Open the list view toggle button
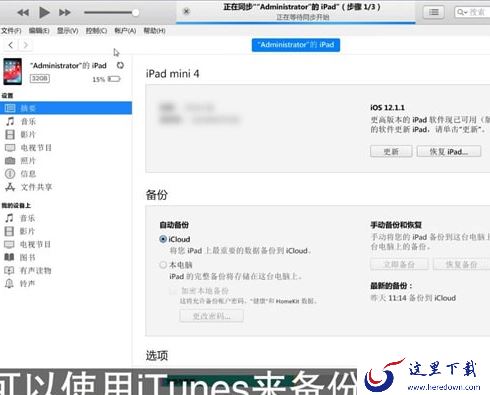This screenshot has height=395, width=490. [434, 12]
